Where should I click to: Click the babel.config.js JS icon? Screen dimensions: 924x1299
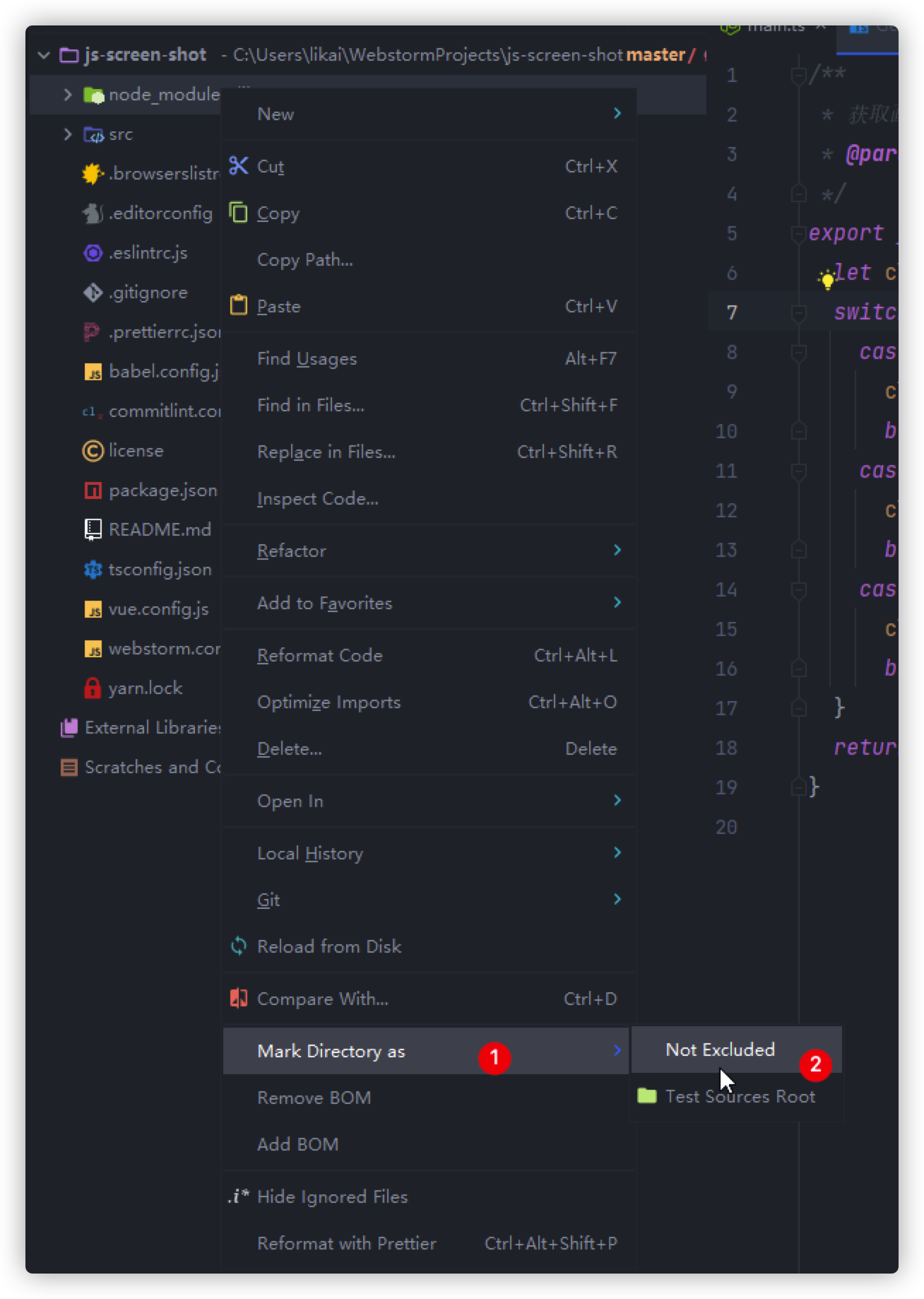[93, 372]
